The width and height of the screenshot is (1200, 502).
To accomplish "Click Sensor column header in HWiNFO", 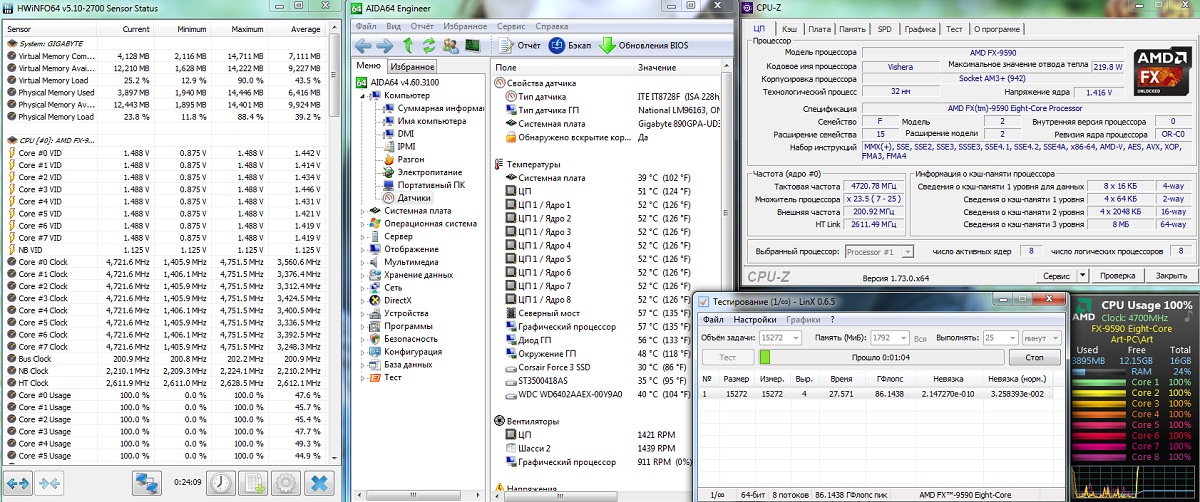I will (x=20, y=29).
